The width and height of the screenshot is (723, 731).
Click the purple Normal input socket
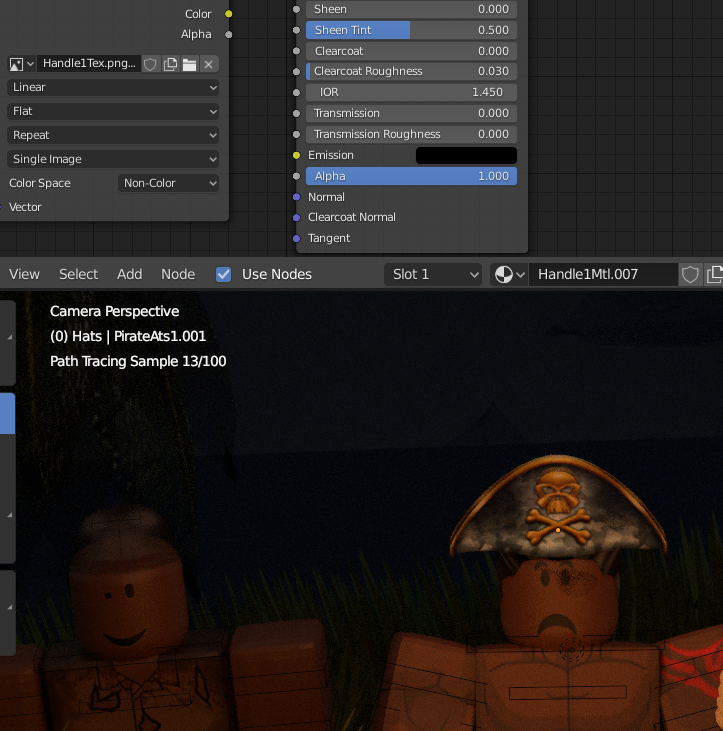click(x=296, y=197)
